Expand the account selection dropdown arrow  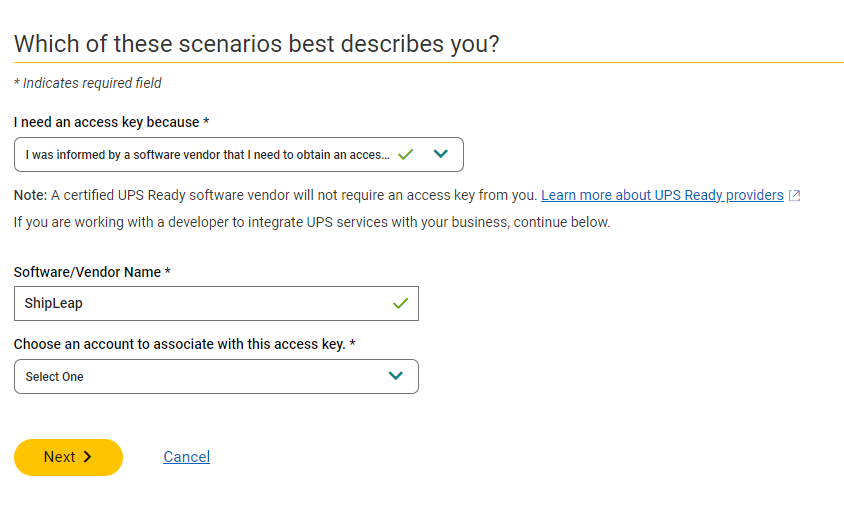point(396,376)
